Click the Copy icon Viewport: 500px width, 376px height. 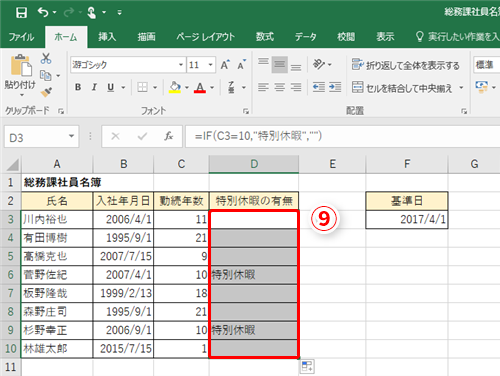[45, 76]
